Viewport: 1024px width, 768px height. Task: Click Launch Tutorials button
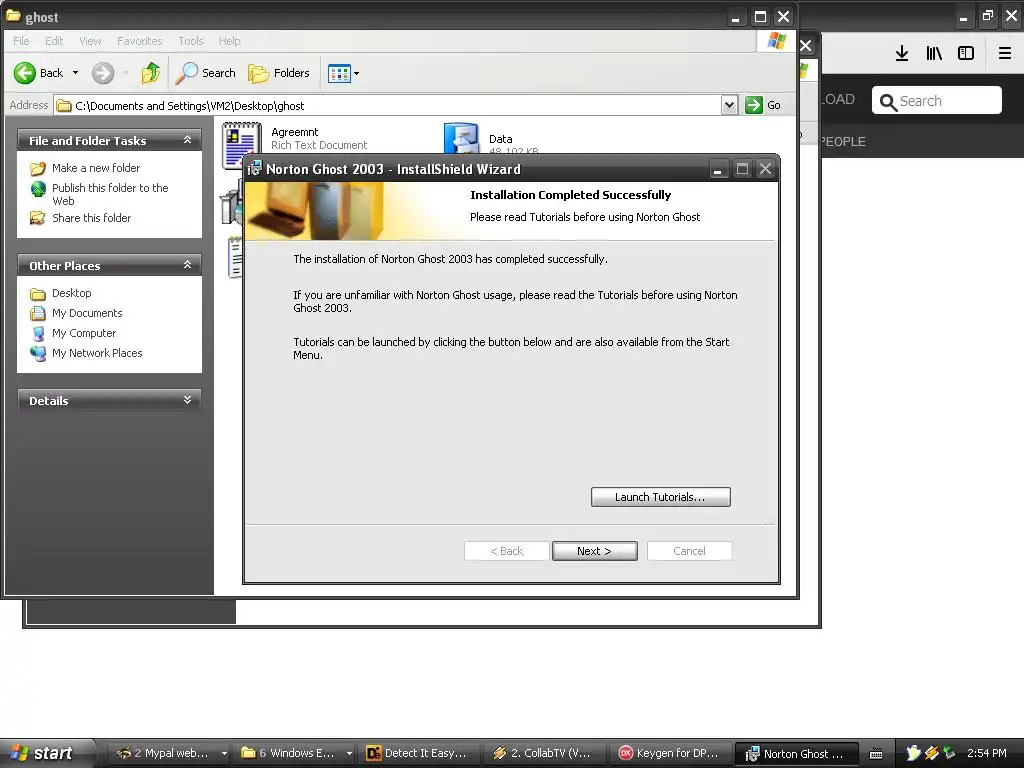[x=660, y=497]
